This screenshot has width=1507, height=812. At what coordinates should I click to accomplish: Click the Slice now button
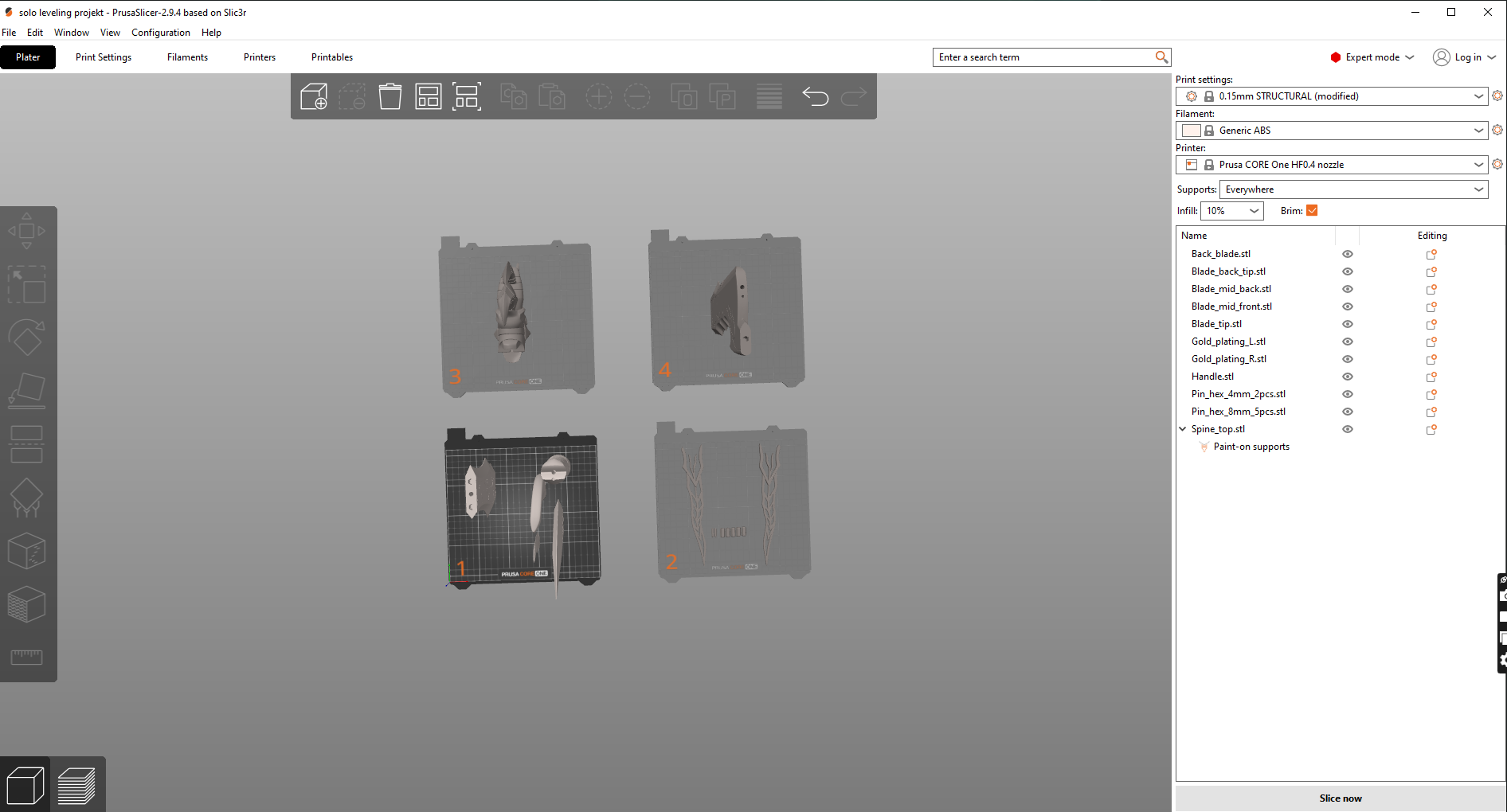point(1341,798)
